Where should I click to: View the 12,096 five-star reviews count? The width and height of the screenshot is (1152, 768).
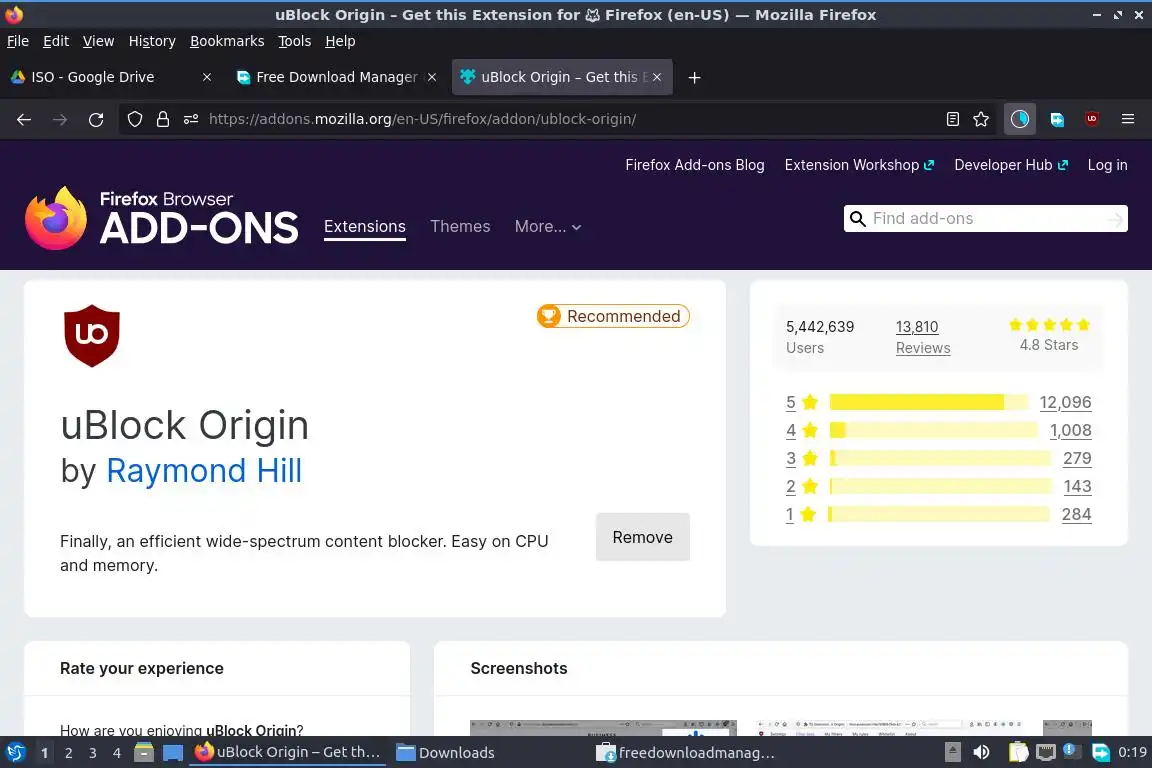pyautogui.click(x=1065, y=402)
